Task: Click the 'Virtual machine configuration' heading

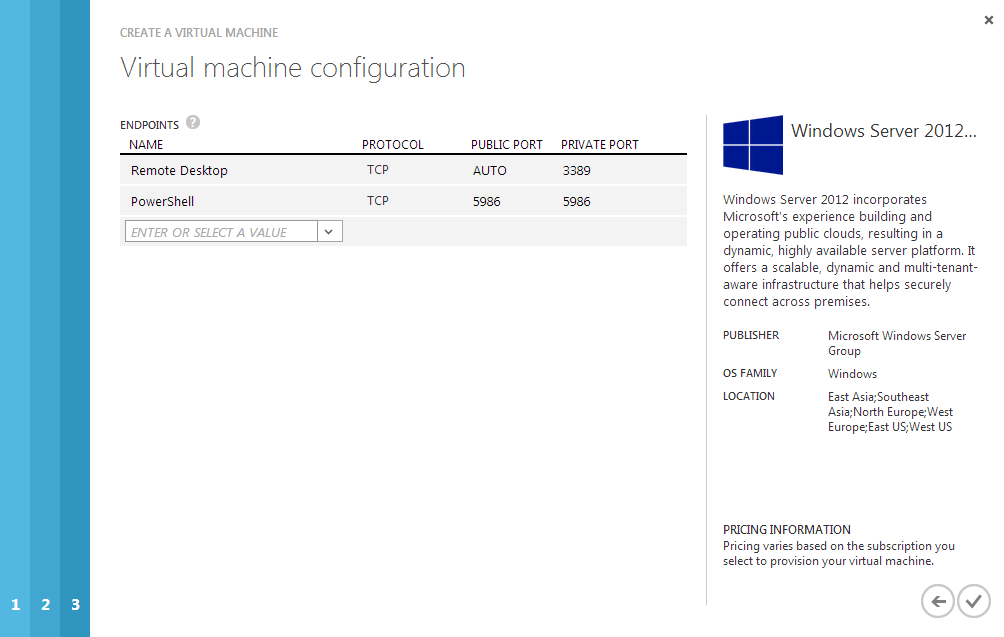Action: tap(293, 68)
